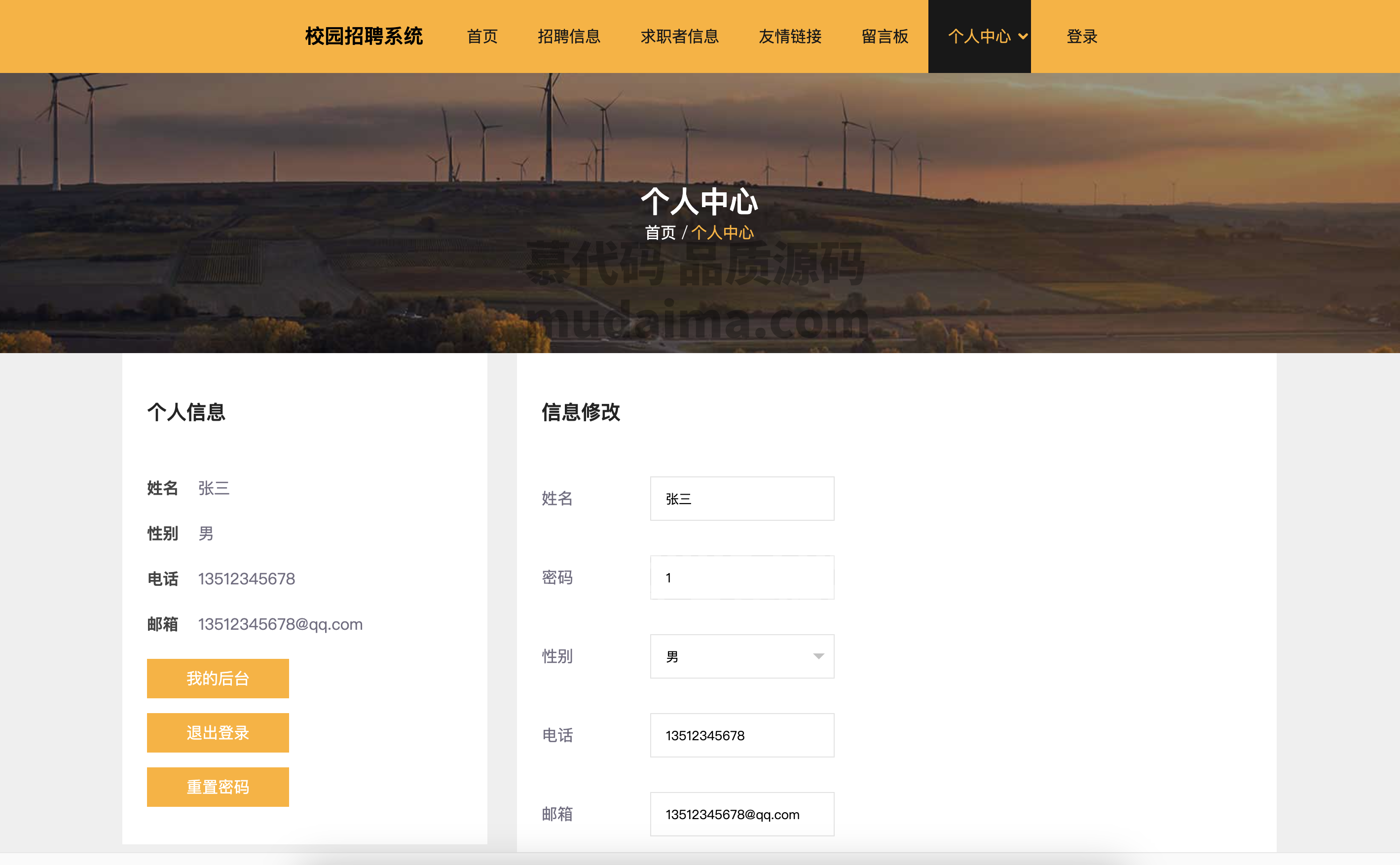Click 个人中心 breadcrumb link in banner
Screen dimensions: 1400x865
[723, 233]
